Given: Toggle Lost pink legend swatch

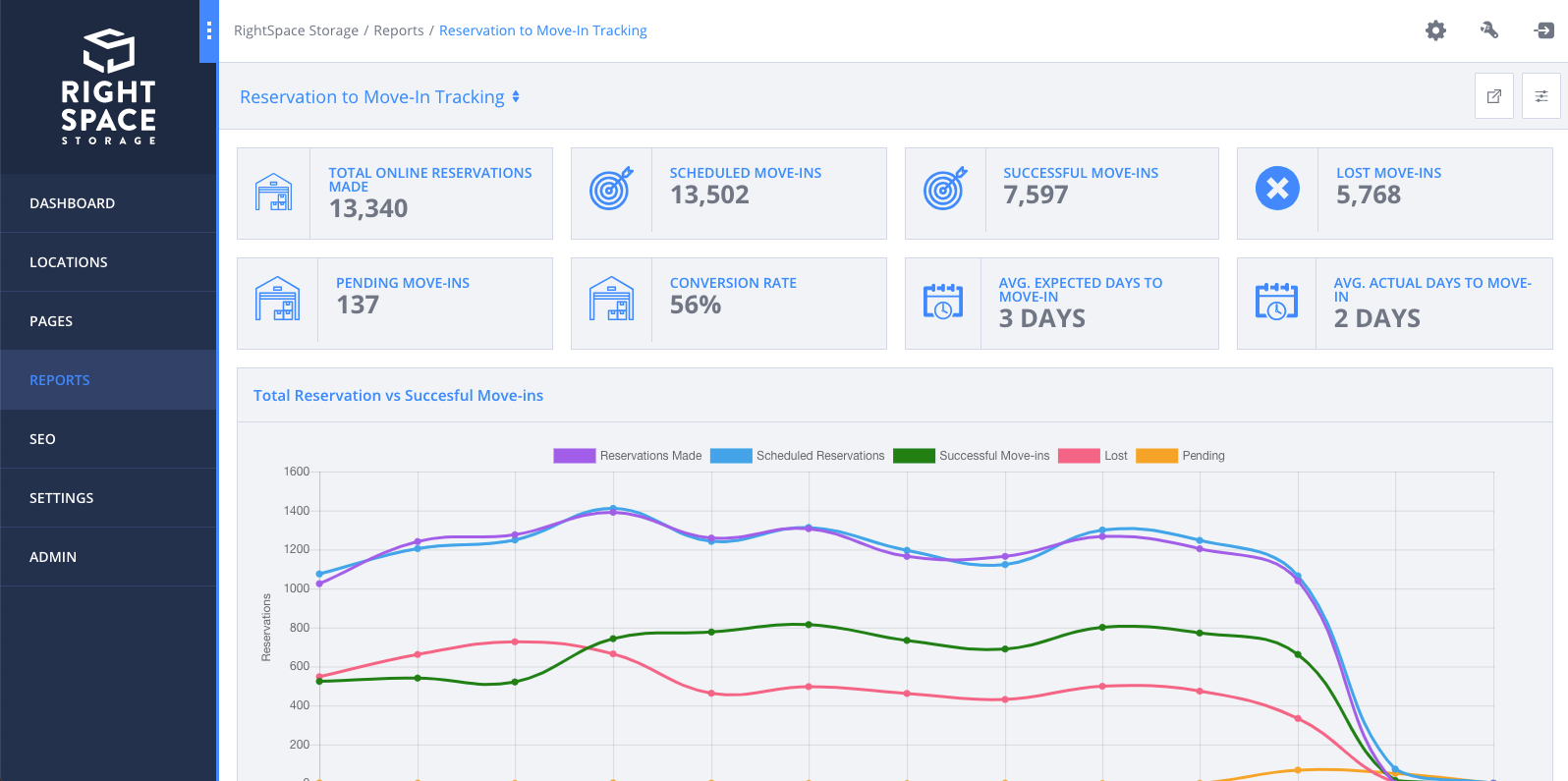Looking at the screenshot, I should click(x=1079, y=456).
